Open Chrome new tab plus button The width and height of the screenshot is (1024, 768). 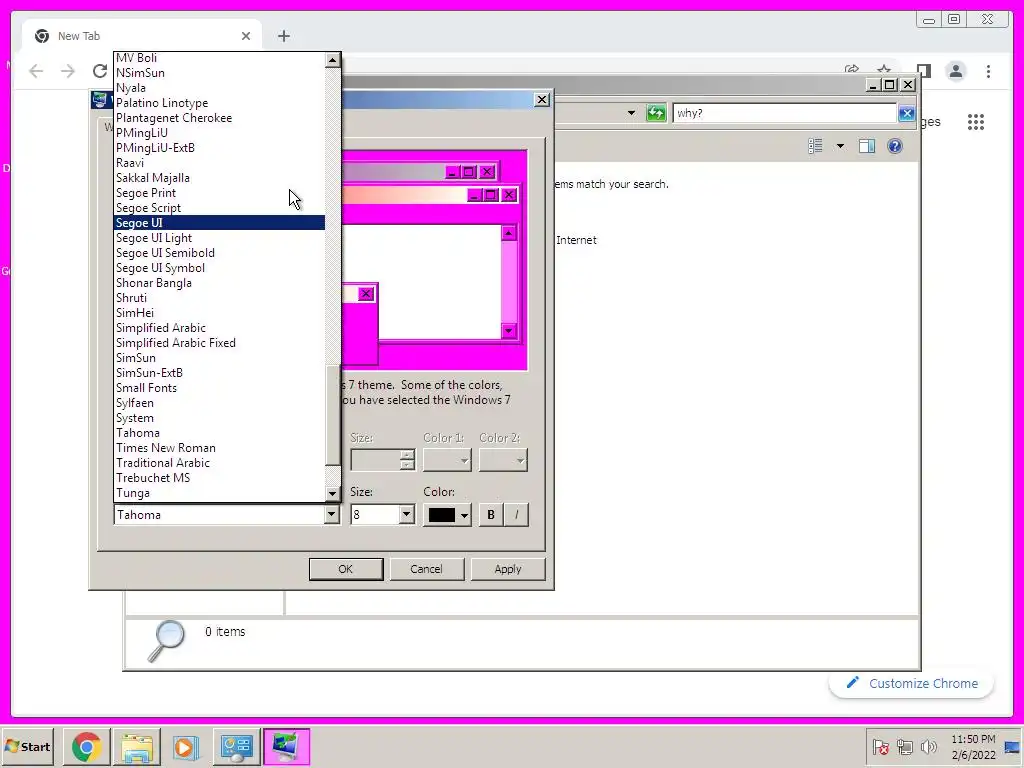tap(283, 36)
